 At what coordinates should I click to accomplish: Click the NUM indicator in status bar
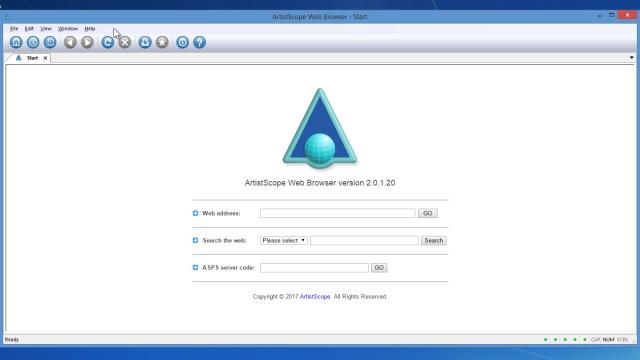click(x=608, y=340)
